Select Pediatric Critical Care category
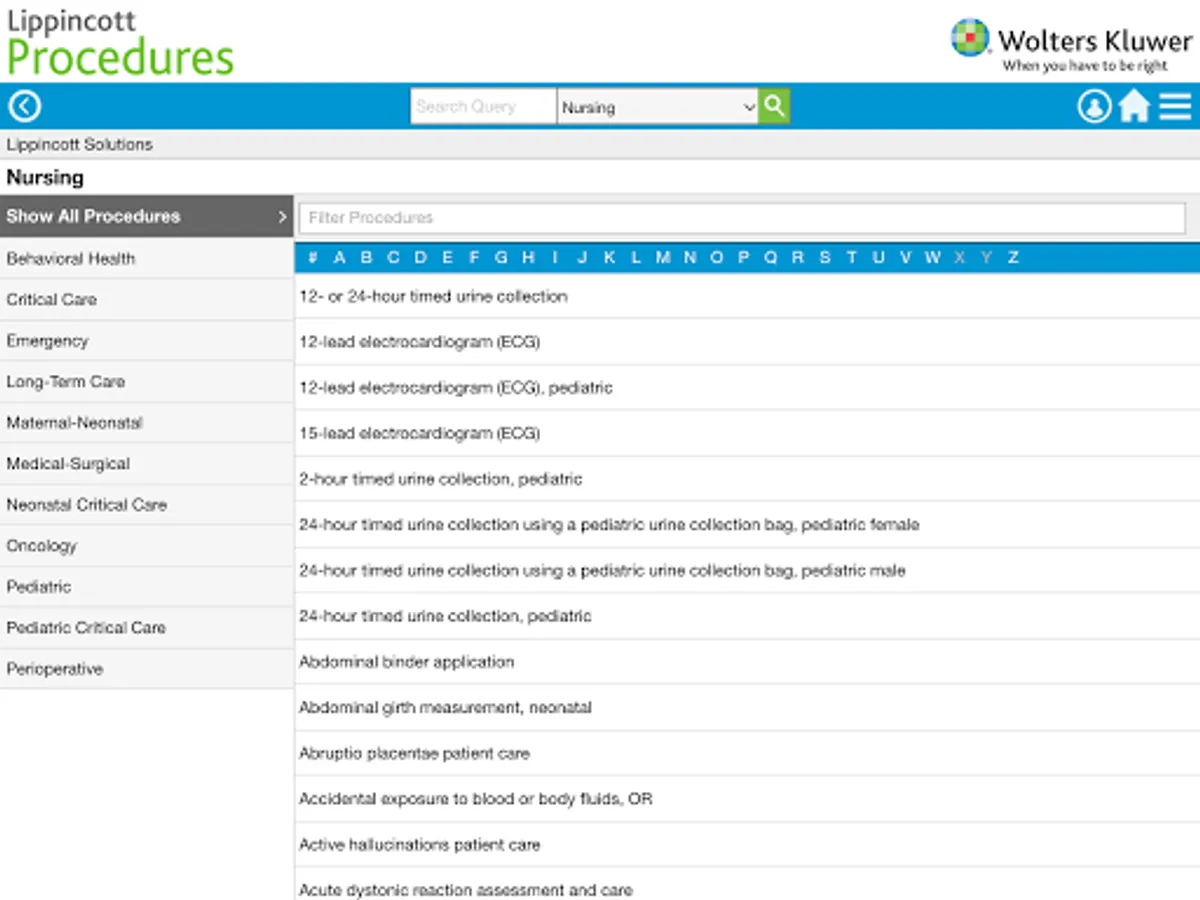The image size is (1200, 900). coord(147,627)
